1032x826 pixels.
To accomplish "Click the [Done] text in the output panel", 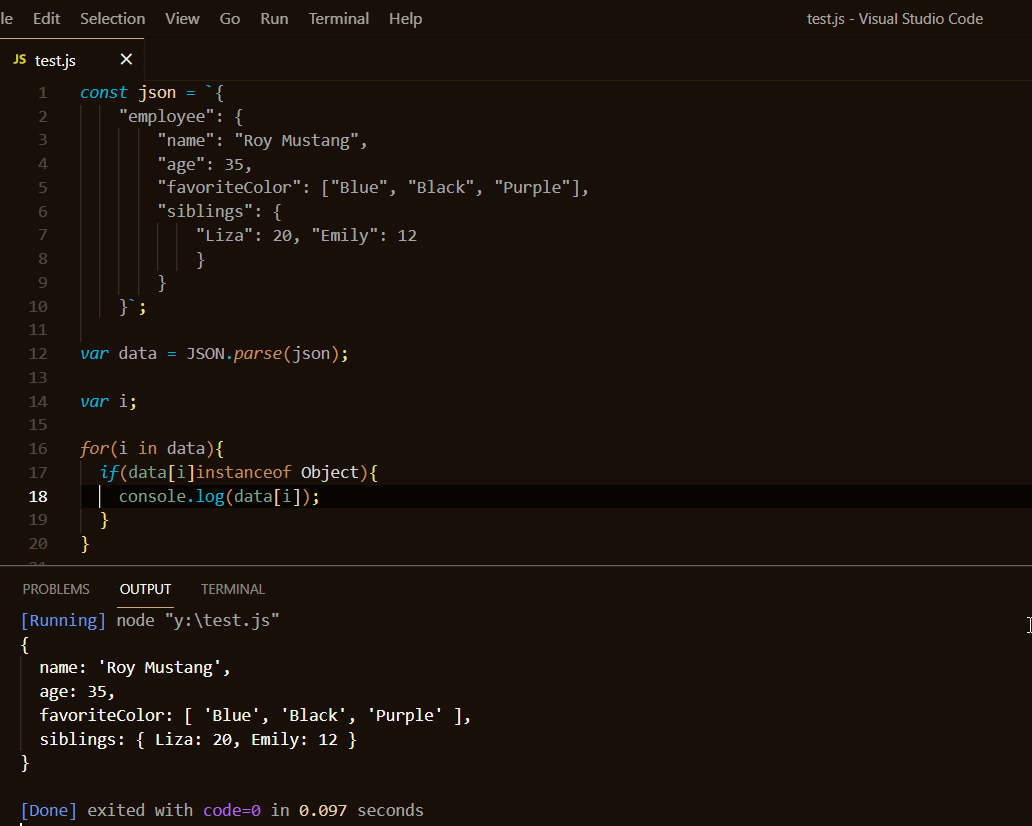I will click(48, 810).
